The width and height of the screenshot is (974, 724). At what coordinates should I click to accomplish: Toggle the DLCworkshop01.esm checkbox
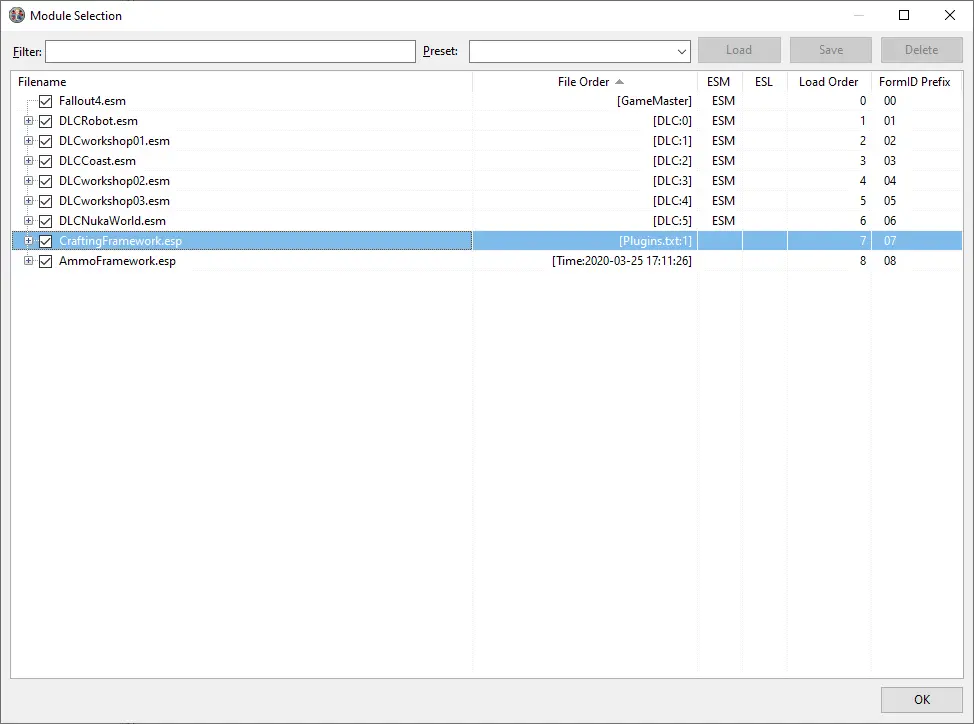tap(45, 141)
